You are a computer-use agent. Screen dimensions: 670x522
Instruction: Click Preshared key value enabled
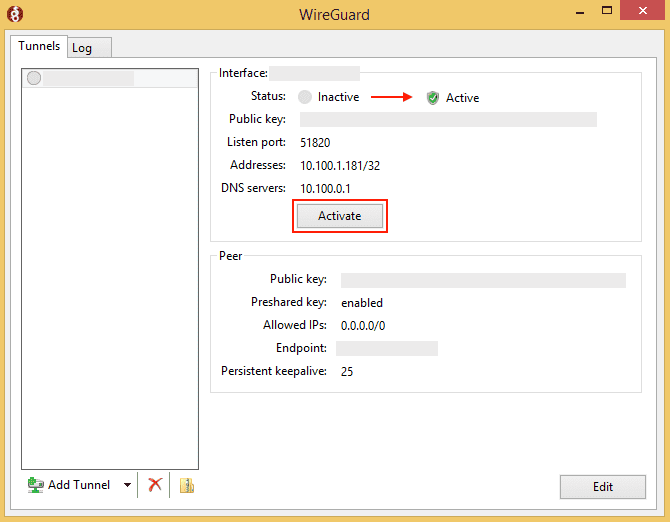[x=361, y=303]
